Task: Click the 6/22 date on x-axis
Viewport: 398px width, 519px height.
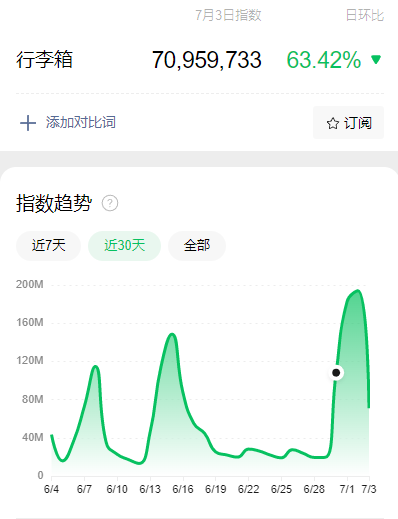Action: coord(248,489)
